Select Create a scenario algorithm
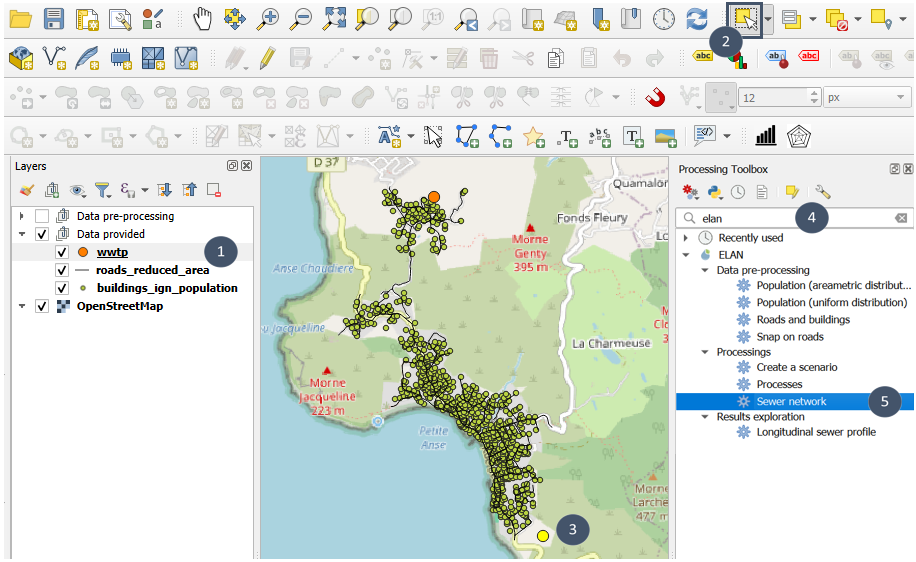 [x=796, y=367]
